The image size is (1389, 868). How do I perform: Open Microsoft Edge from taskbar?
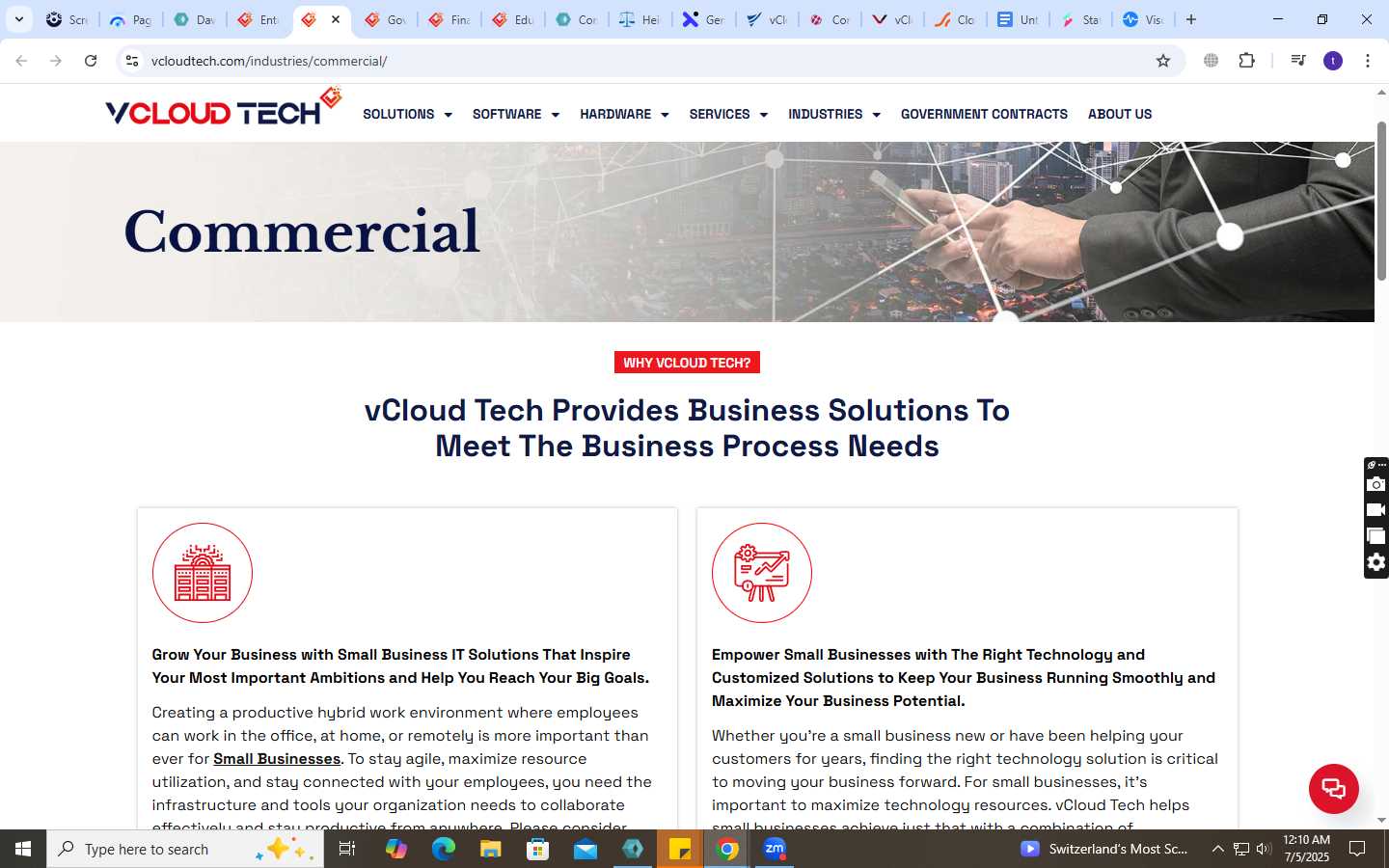click(443, 849)
